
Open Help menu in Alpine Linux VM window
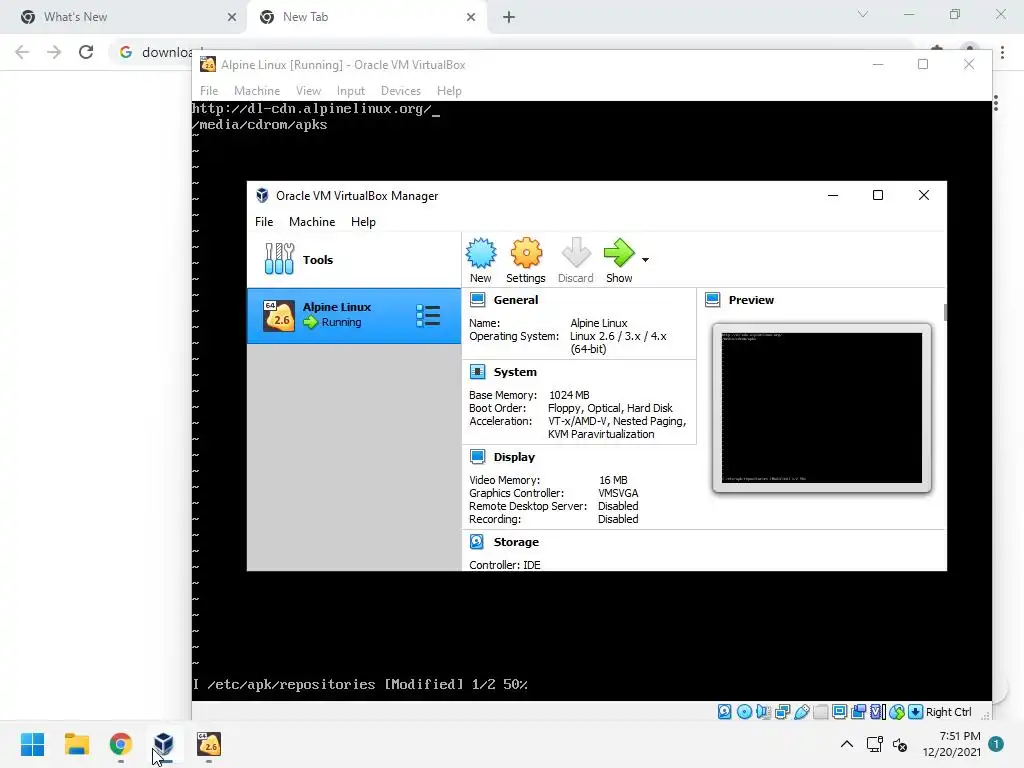pos(449,91)
